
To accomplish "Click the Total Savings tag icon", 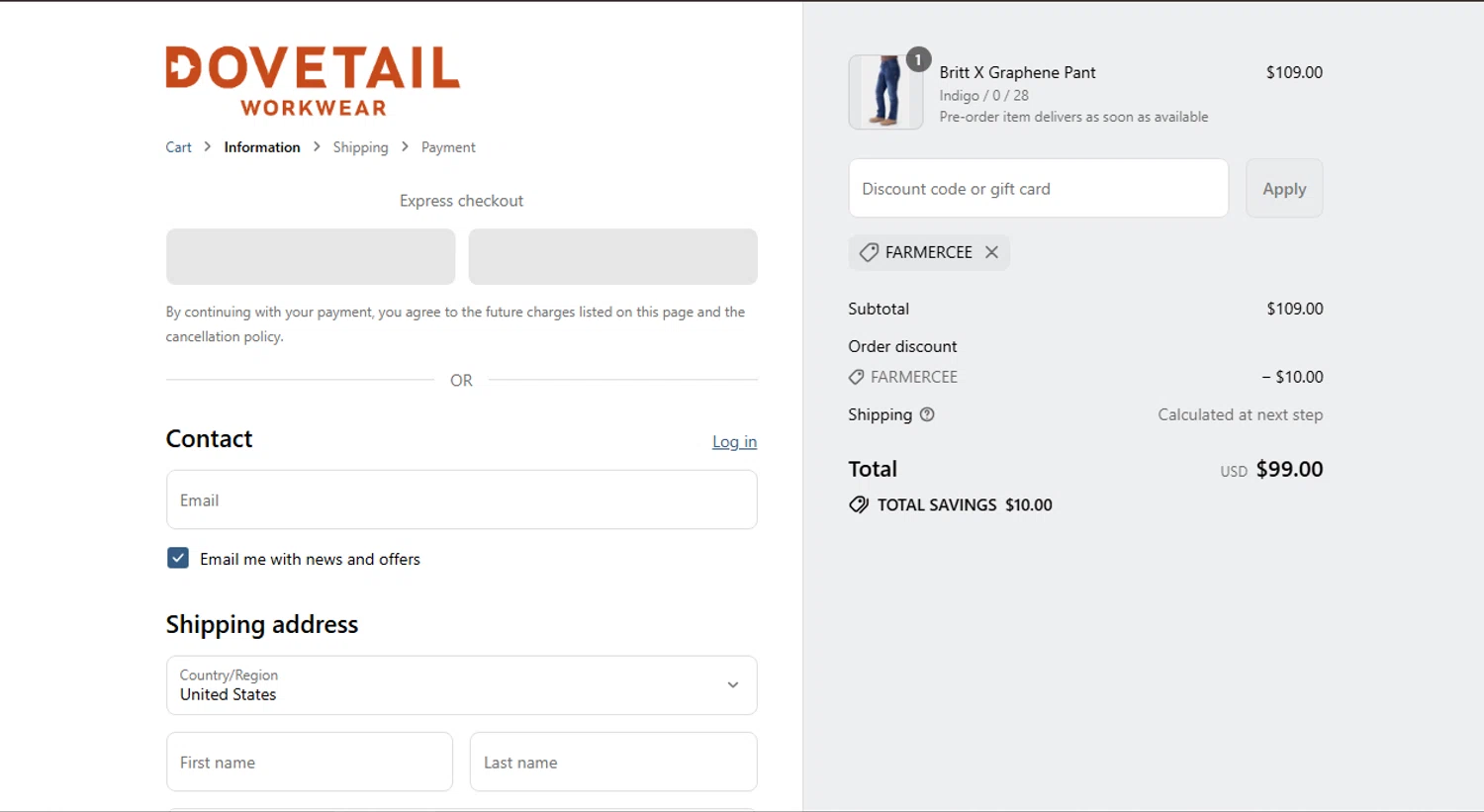I will (859, 504).
